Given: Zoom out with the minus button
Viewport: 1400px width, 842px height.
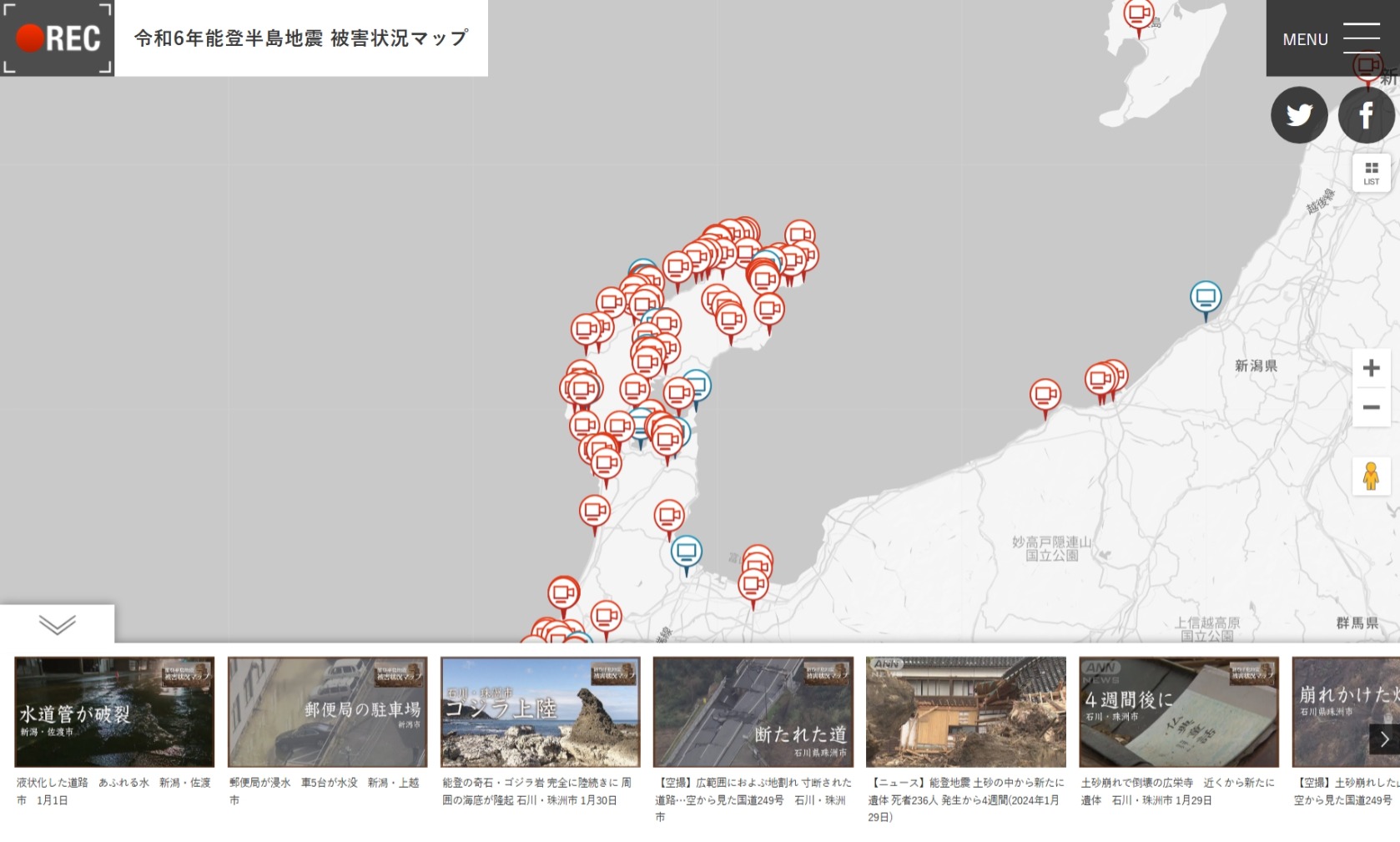Looking at the screenshot, I should point(1372,407).
